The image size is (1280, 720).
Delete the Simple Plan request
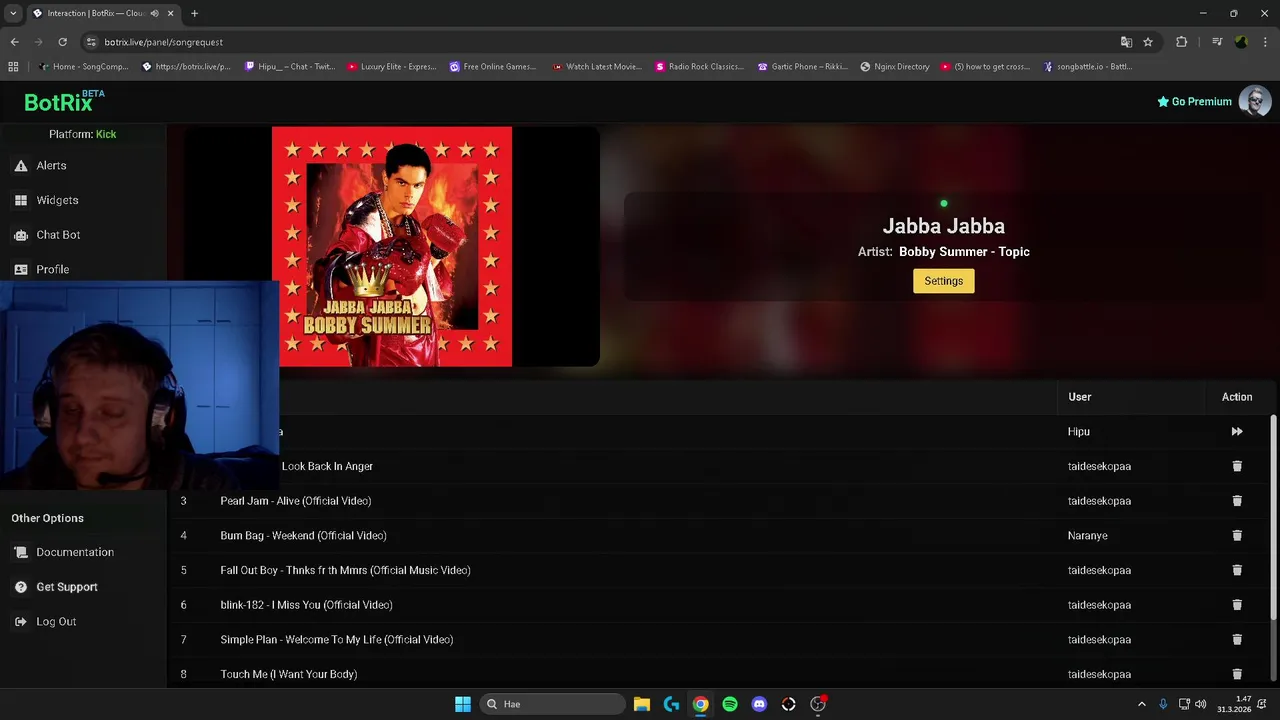pyautogui.click(x=1237, y=640)
